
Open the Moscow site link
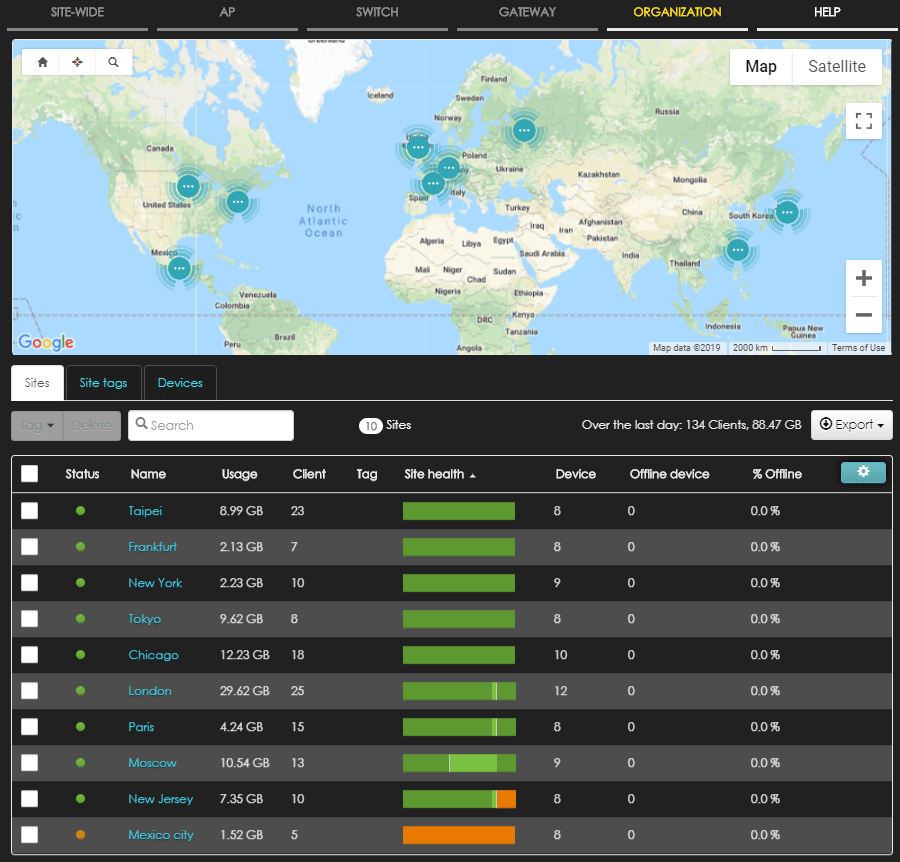[x=152, y=763]
